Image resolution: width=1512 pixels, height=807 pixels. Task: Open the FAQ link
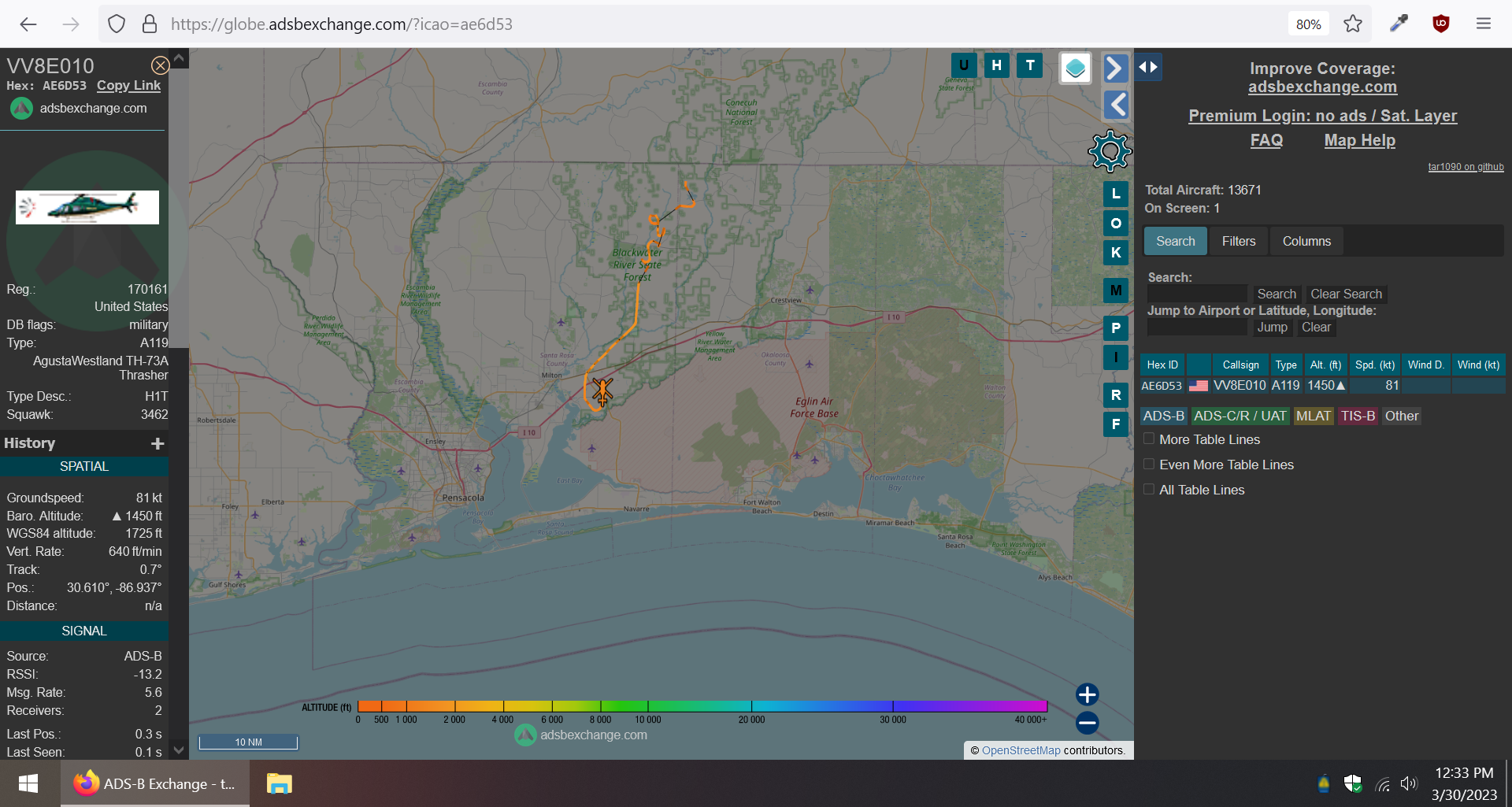coord(1266,140)
